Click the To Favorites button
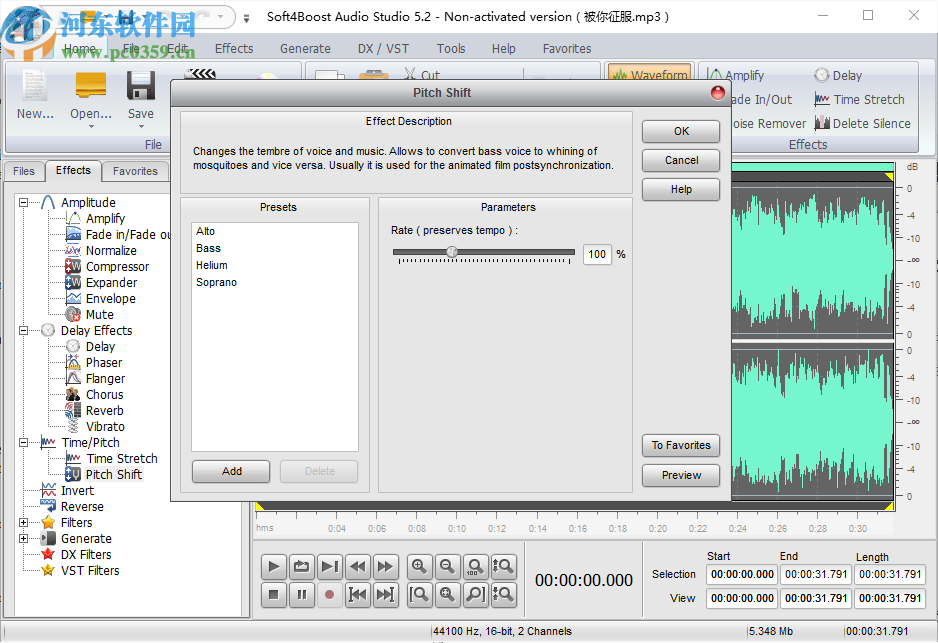The height and width of the screenshot is (643, 938). (680, 445)
